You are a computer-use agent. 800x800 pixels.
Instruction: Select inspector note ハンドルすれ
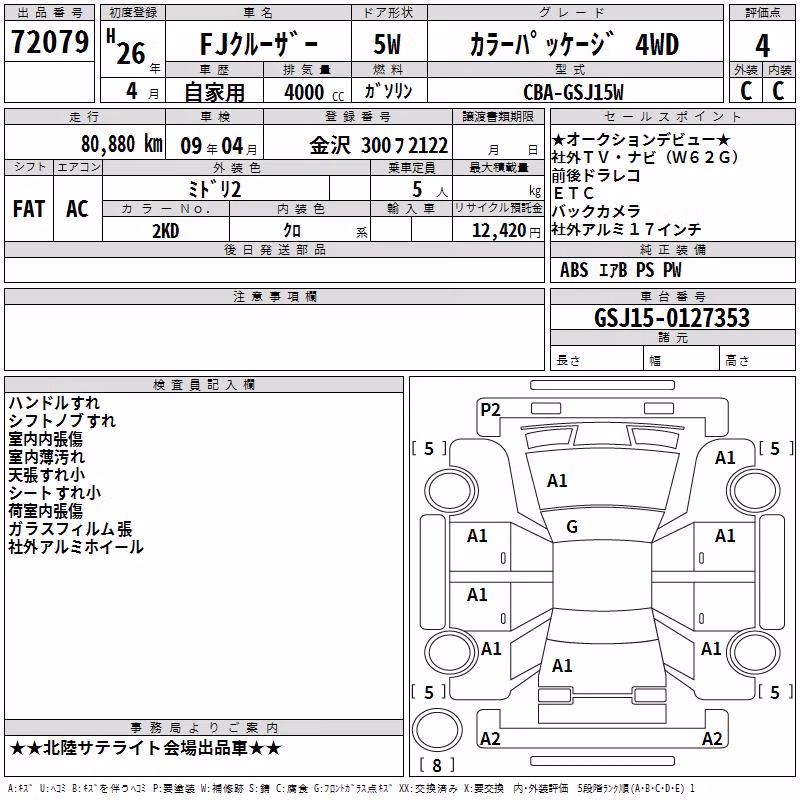pos(54,403)
